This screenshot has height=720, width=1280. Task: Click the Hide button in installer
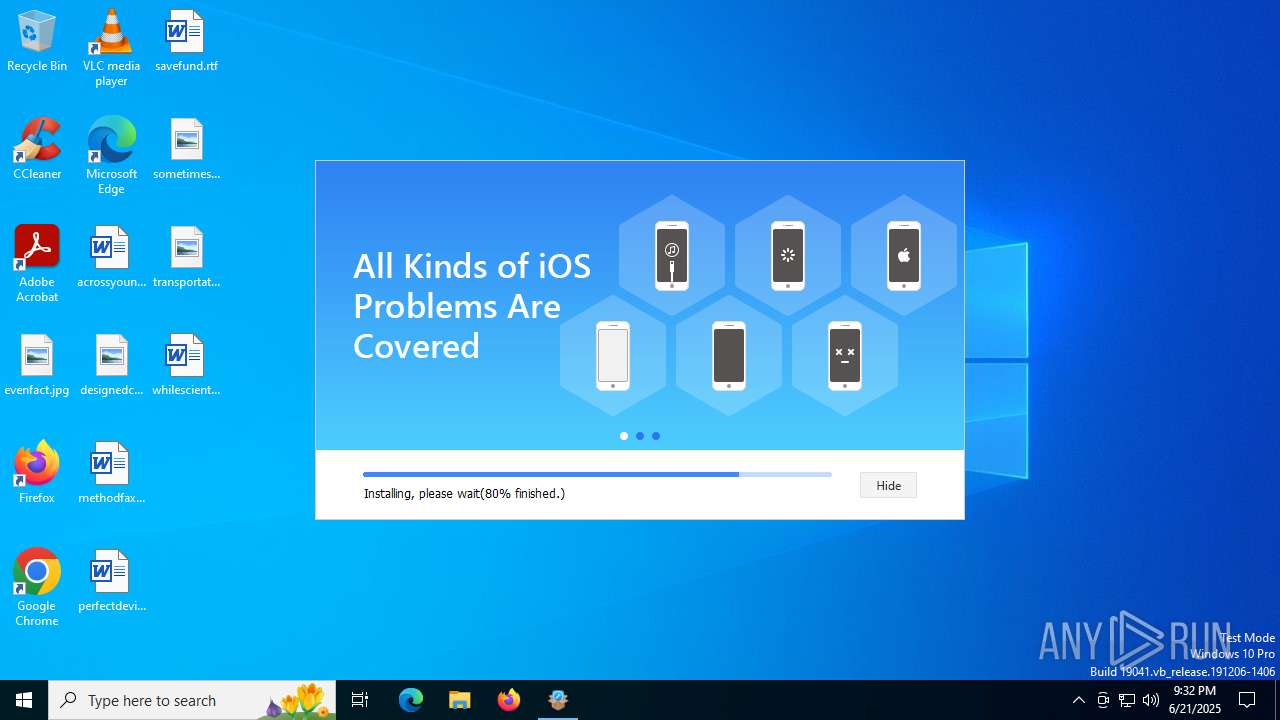(x=888, y=485)
